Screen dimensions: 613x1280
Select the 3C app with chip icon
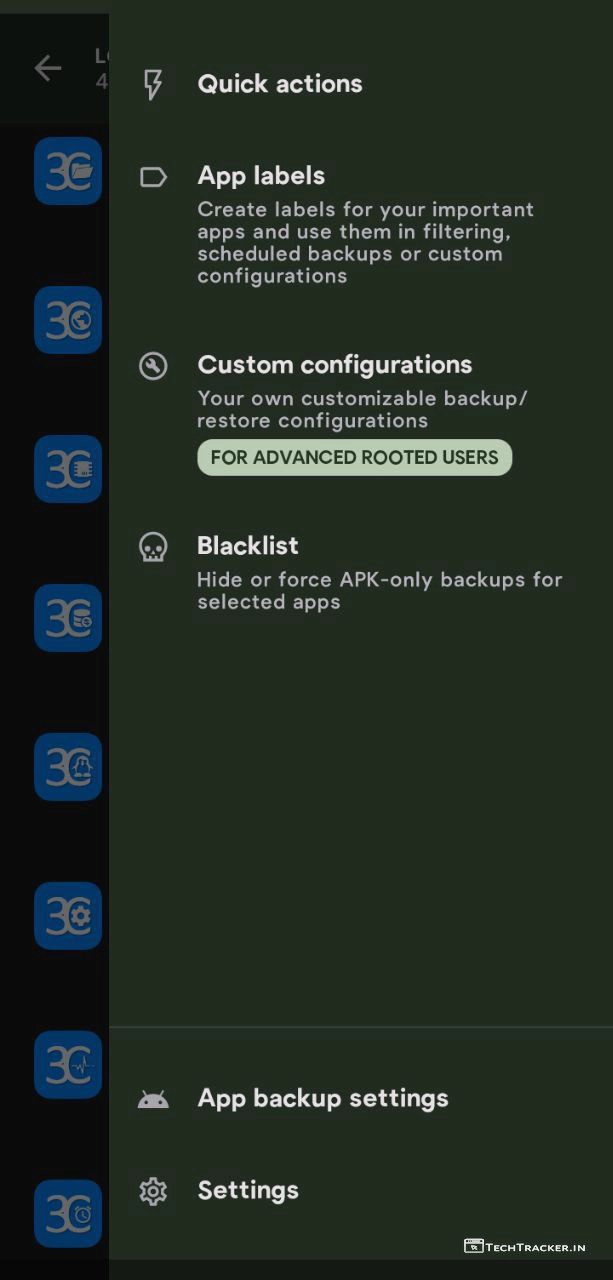68,469
